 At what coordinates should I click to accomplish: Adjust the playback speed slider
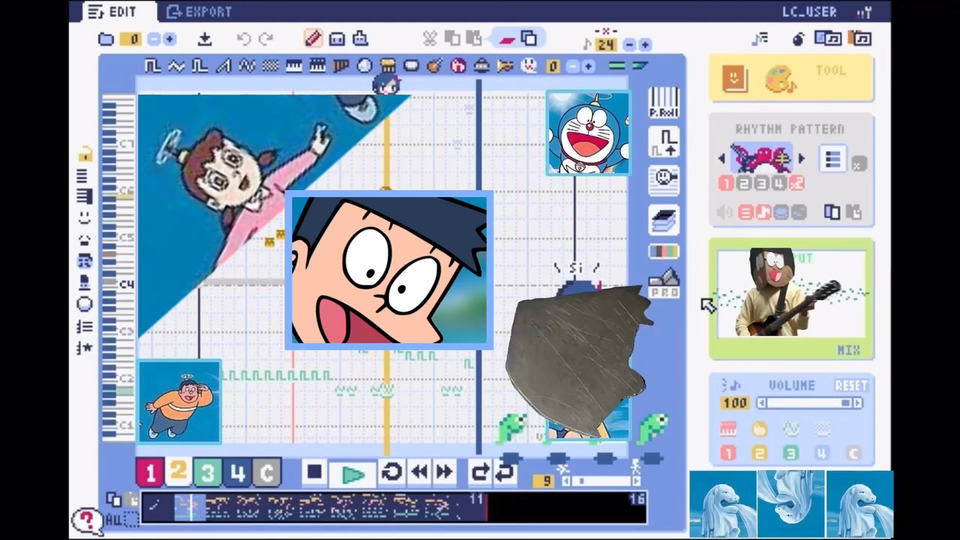pos(601,481)
